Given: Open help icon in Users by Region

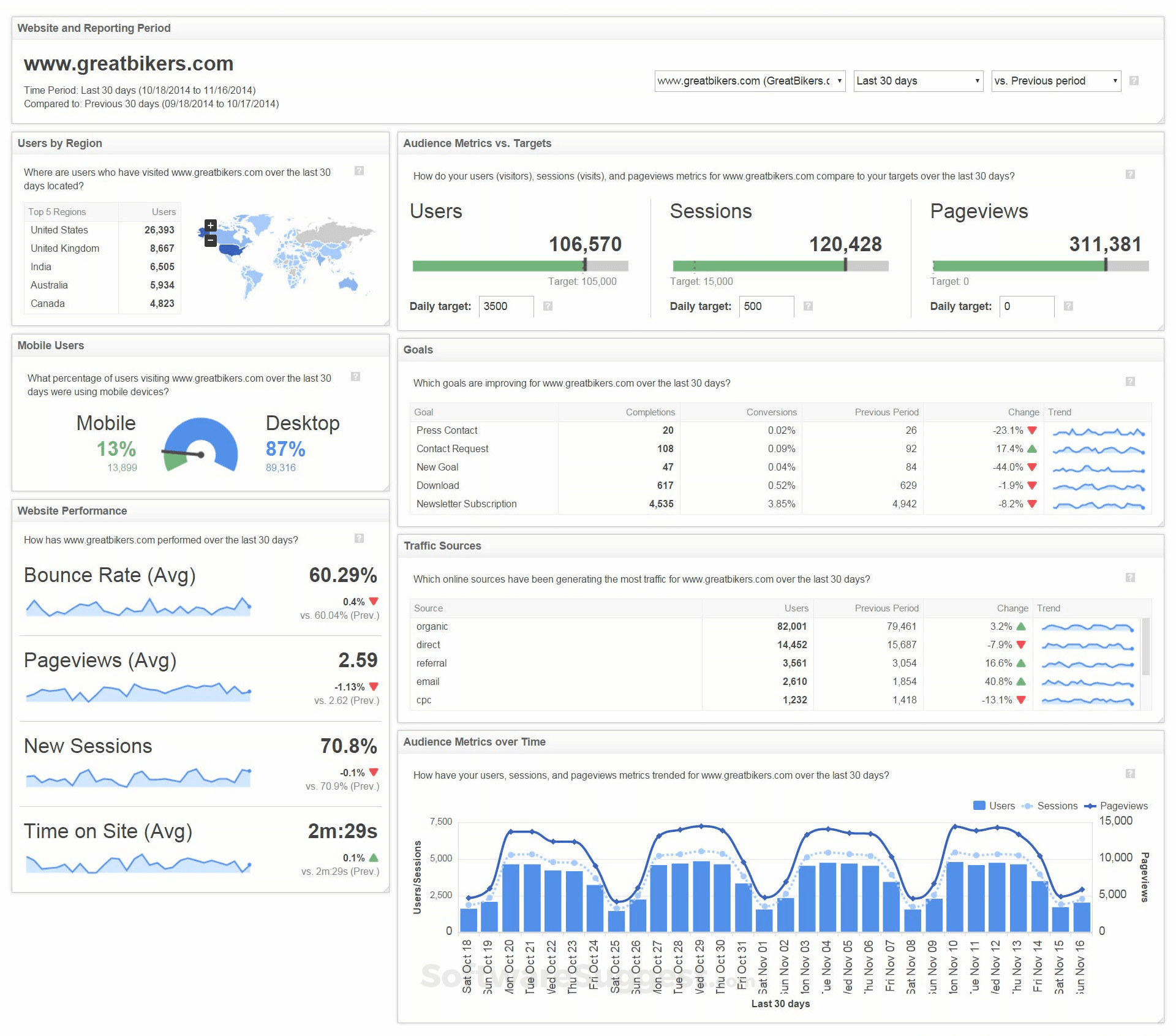Looking at the screenshot, I should (x=360, y=171).
